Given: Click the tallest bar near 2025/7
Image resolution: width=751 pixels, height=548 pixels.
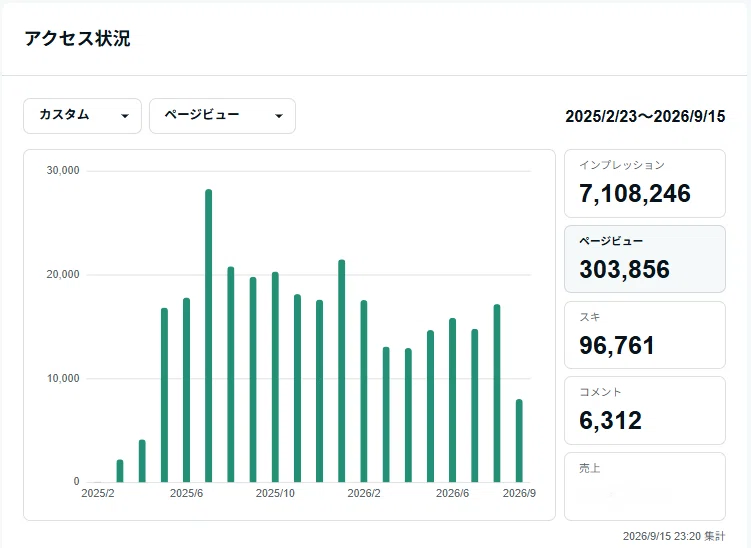Looking at the screenshot, I should (x=208, y=335).
